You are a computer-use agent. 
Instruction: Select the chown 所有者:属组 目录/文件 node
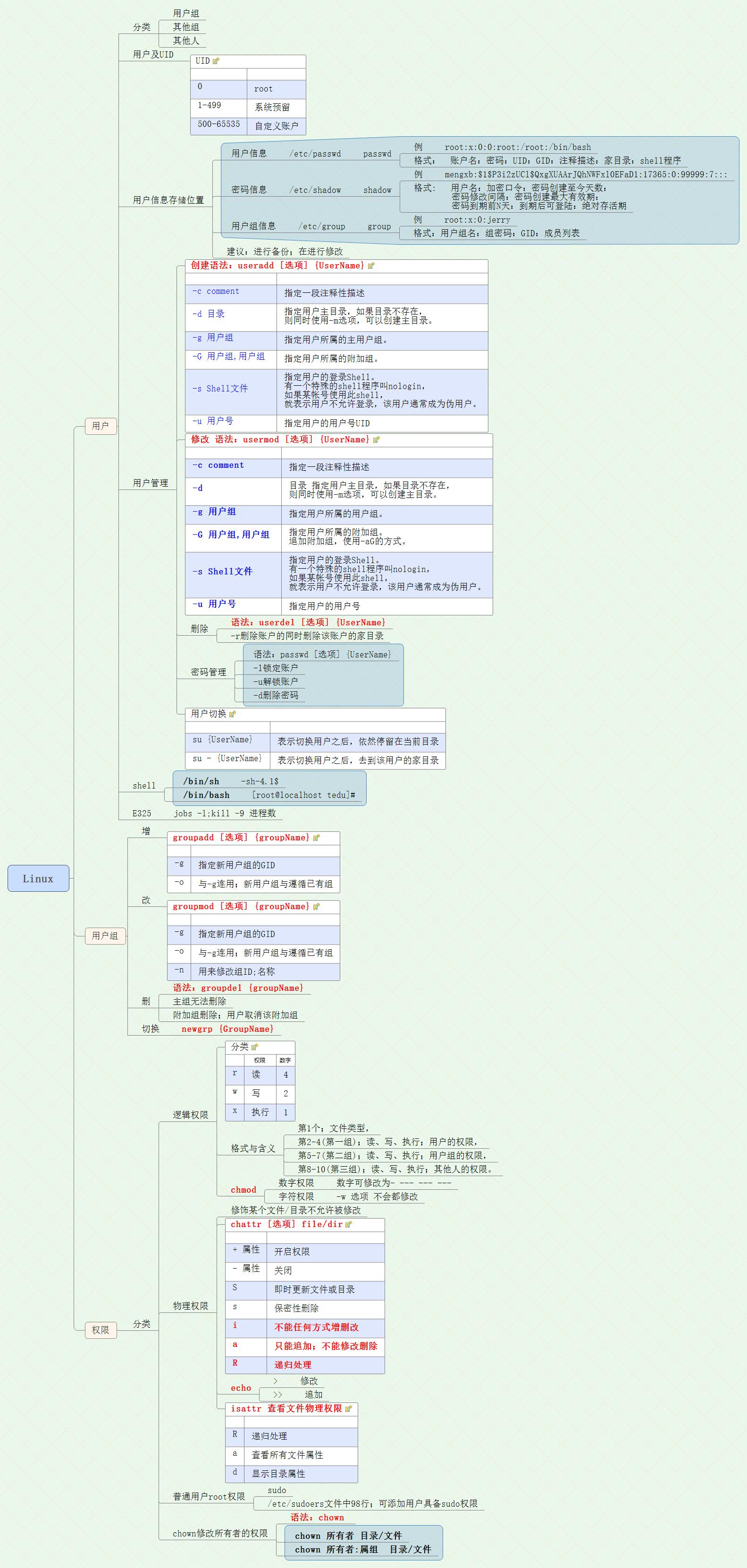click(362, 1550)
